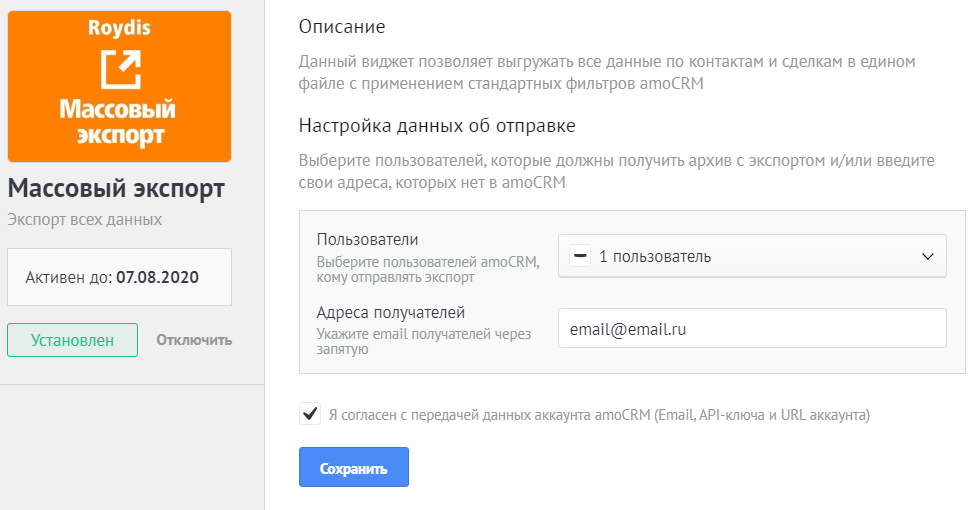The image size is (977, 510).
Task: Click the Выберите пользователей amoCRM hint text
Action: [428, 270]
